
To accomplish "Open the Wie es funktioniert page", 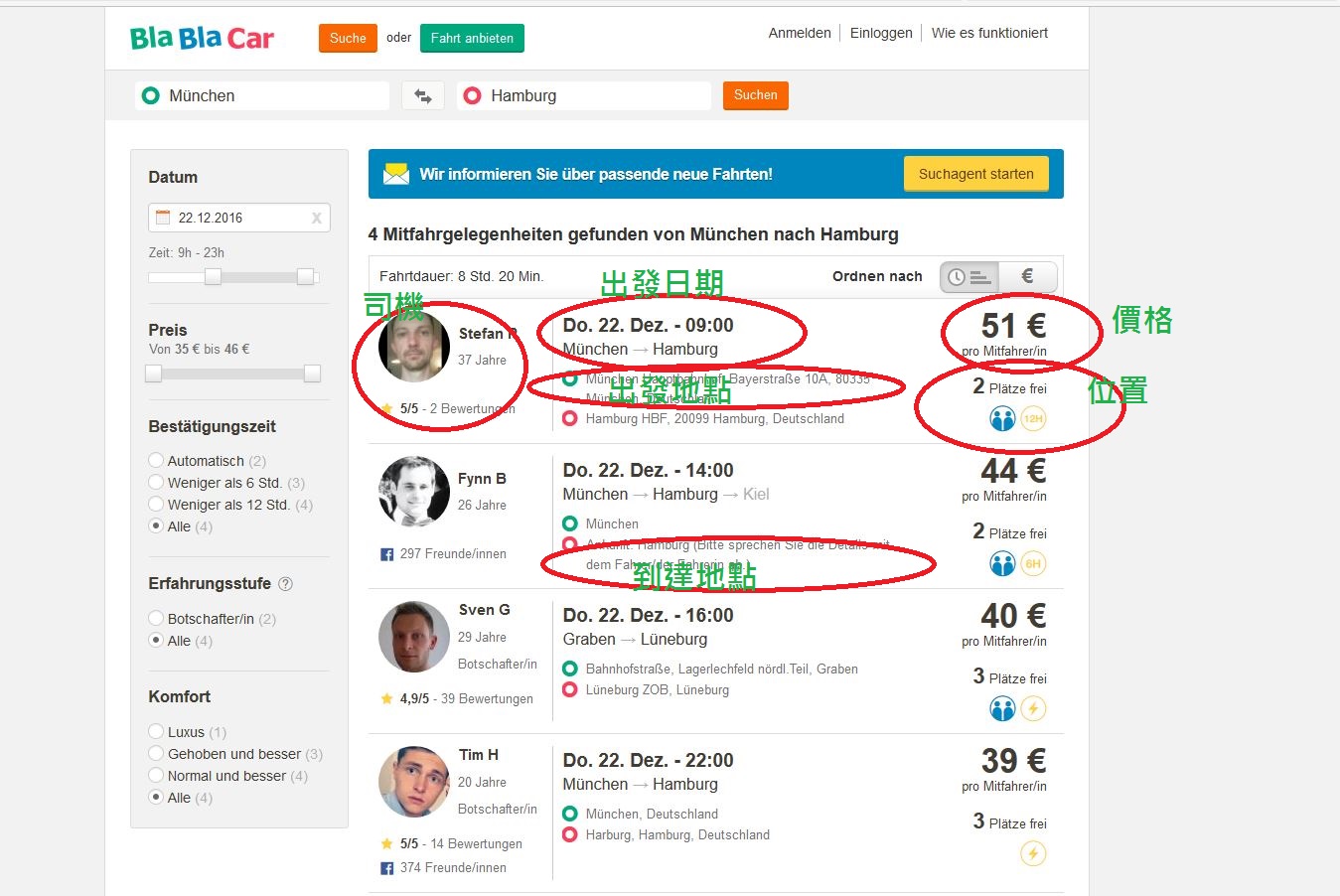I will [x=990, y=33].
